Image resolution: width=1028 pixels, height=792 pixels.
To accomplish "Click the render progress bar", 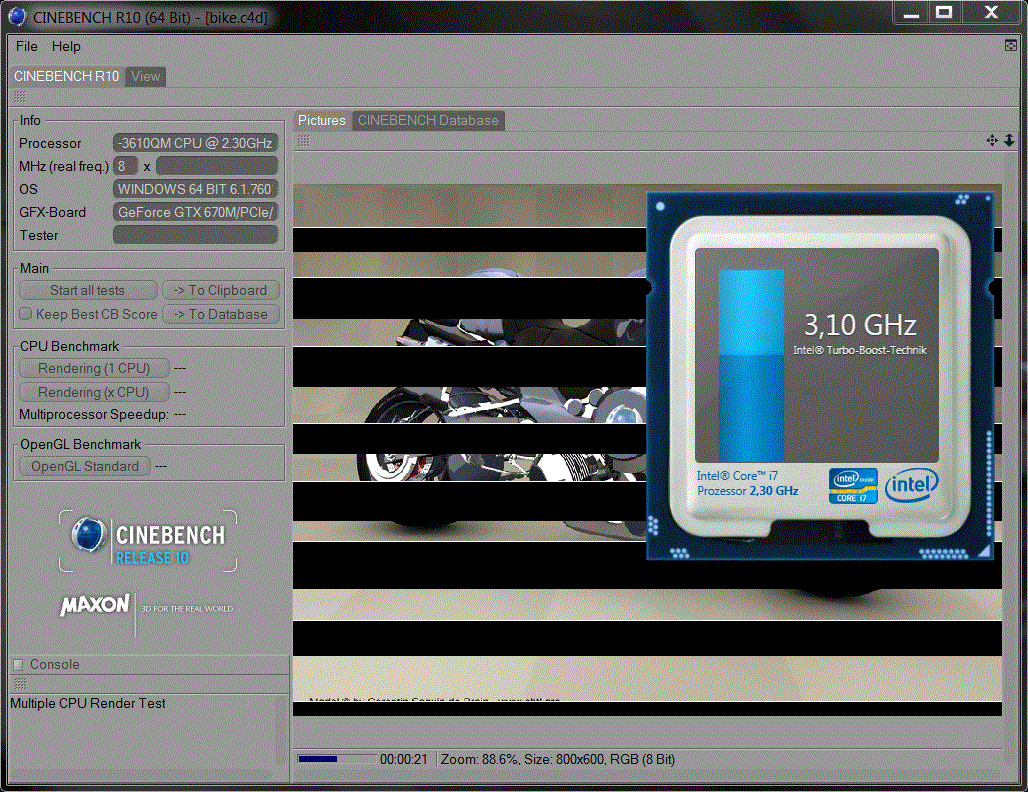I will pyautogui.click(x=338, y=759).
